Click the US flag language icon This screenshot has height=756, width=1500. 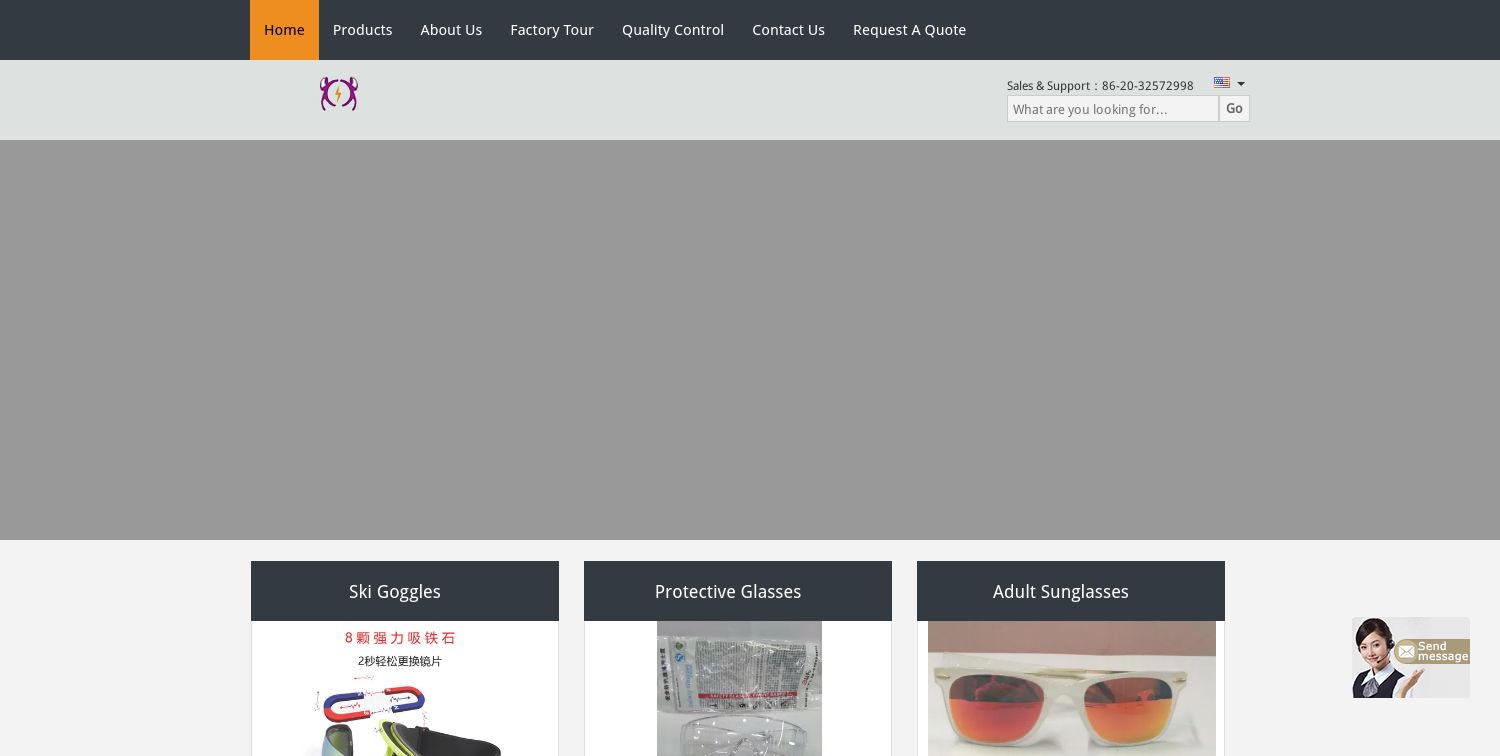point(1222,83)
